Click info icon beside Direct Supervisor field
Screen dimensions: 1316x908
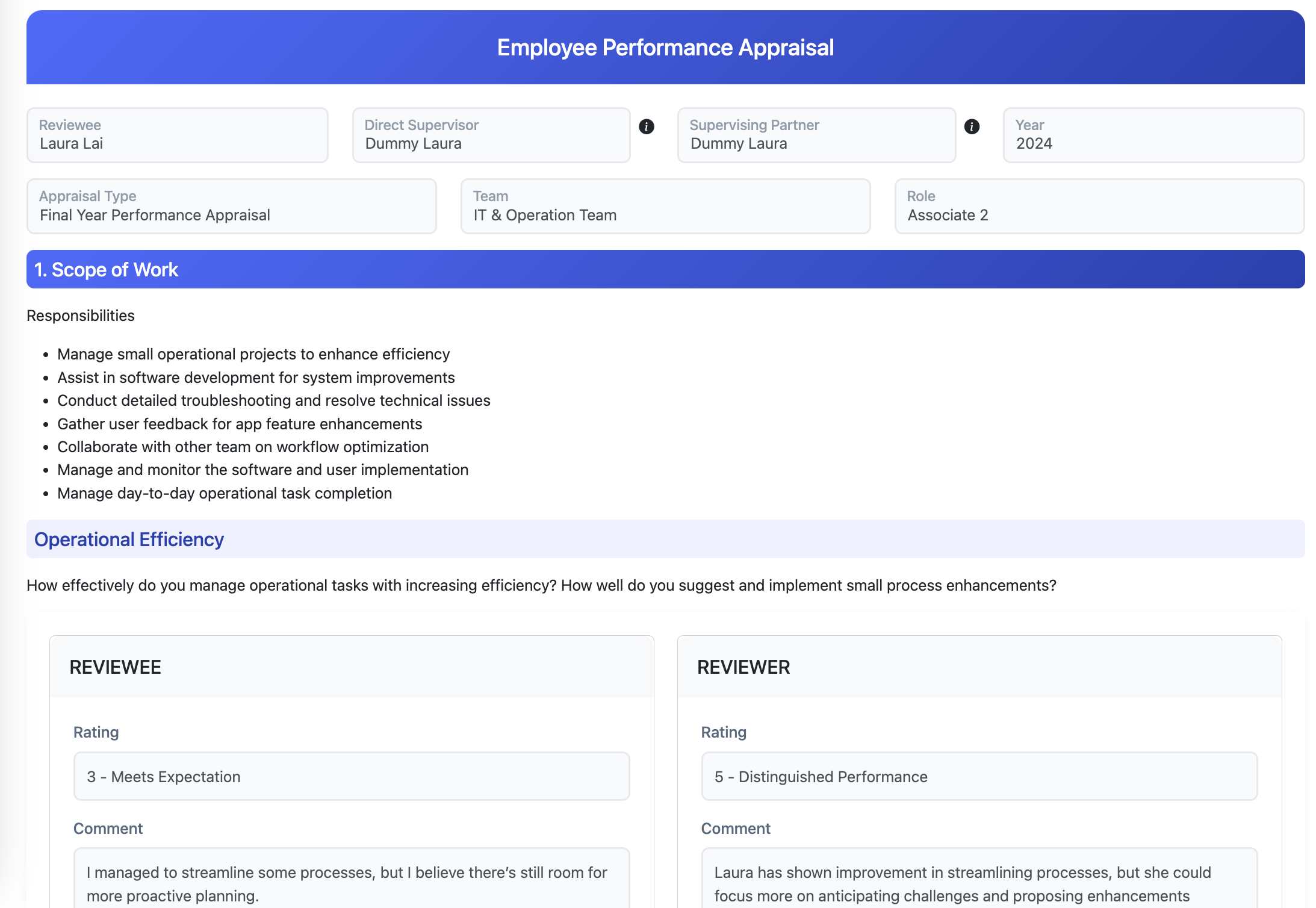click(647, 126)
